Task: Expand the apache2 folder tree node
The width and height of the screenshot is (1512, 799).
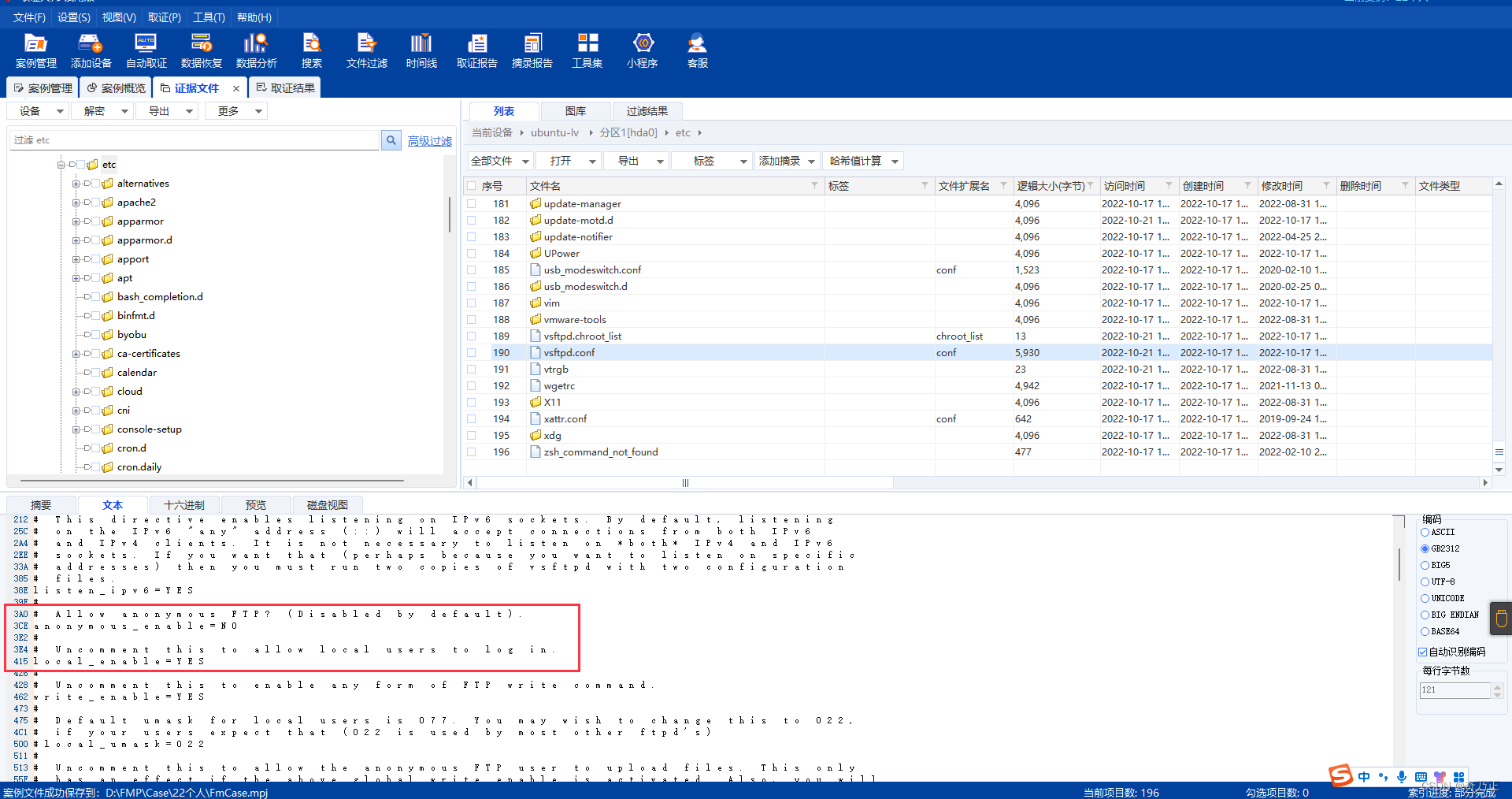Action: point(76,203)
